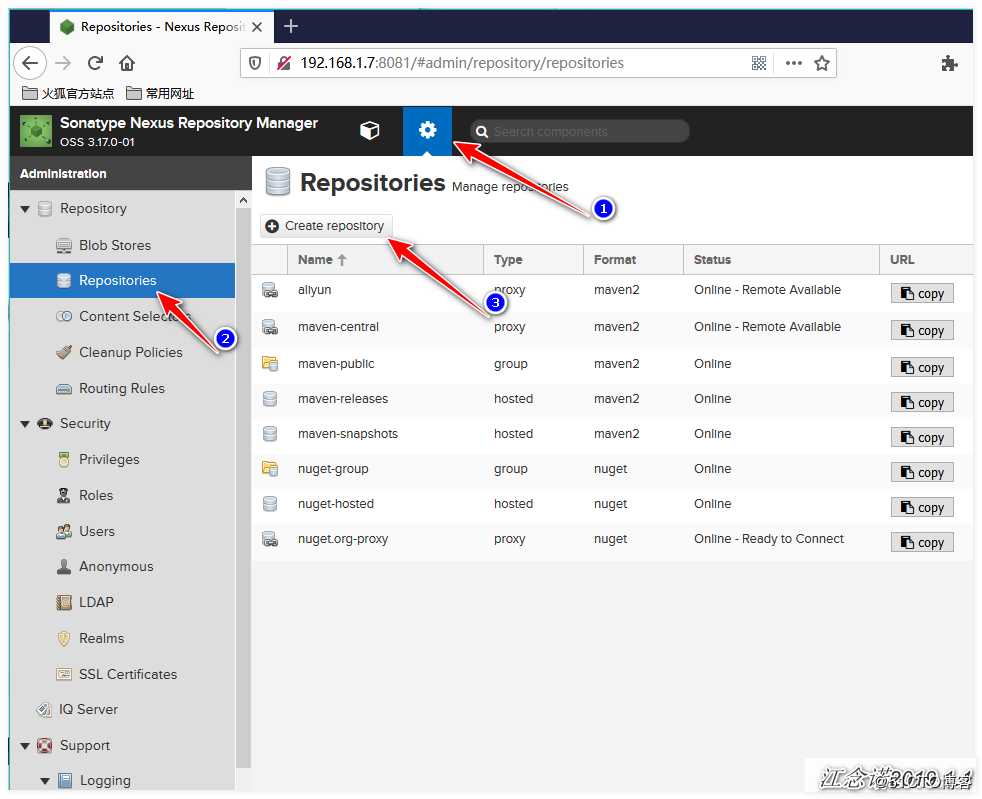
Task: Click the insecure connection lock icon
Action: (x=284, y=63)
